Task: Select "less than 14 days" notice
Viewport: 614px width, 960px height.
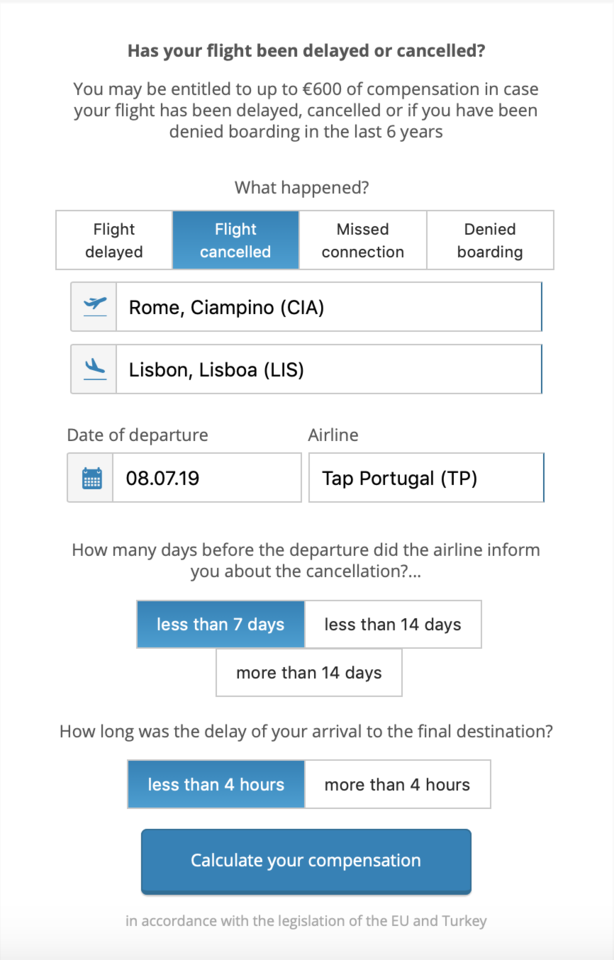Action: pyautogui.click(x=393, y=624)
